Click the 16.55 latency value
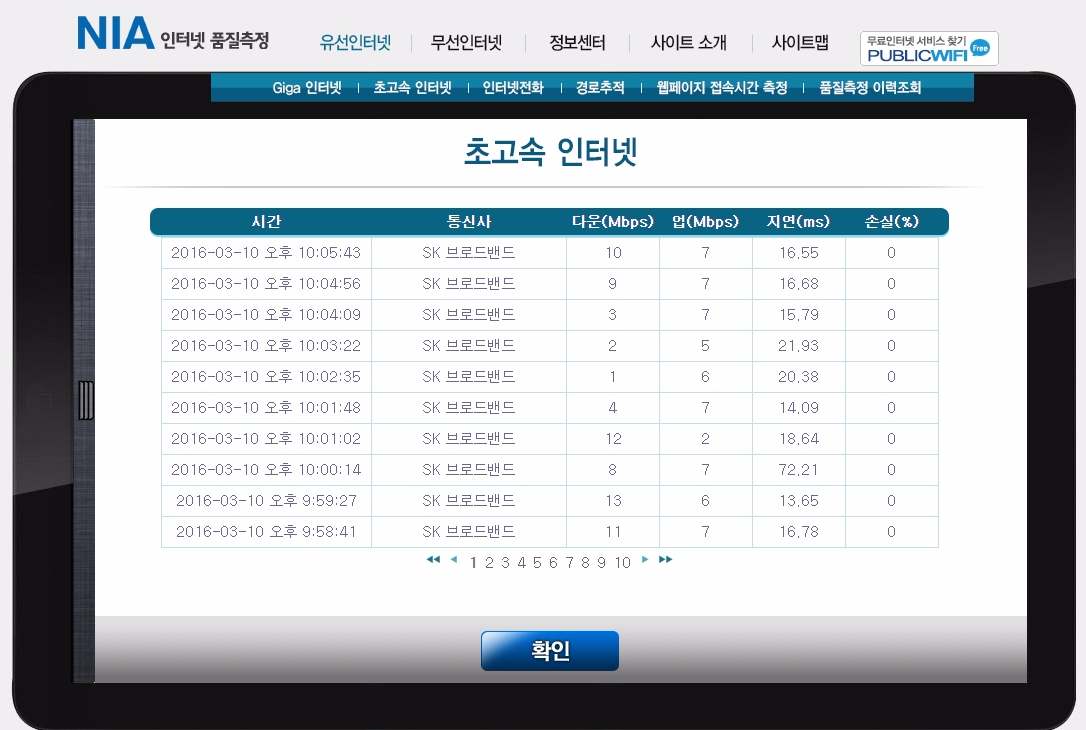1086x730 pixels. pos(799,253)
